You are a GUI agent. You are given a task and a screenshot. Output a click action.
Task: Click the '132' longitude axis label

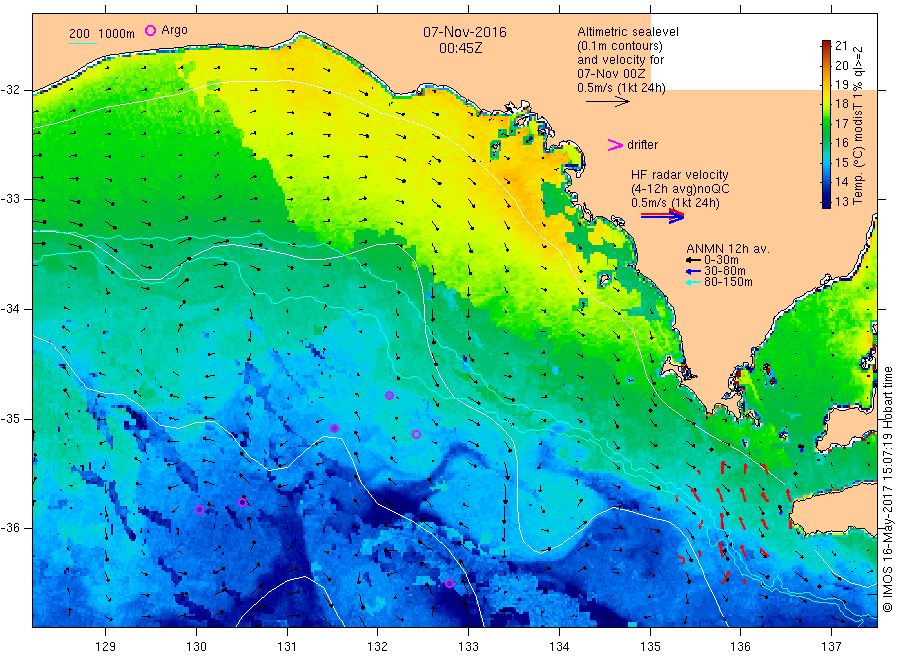(378, 647)
